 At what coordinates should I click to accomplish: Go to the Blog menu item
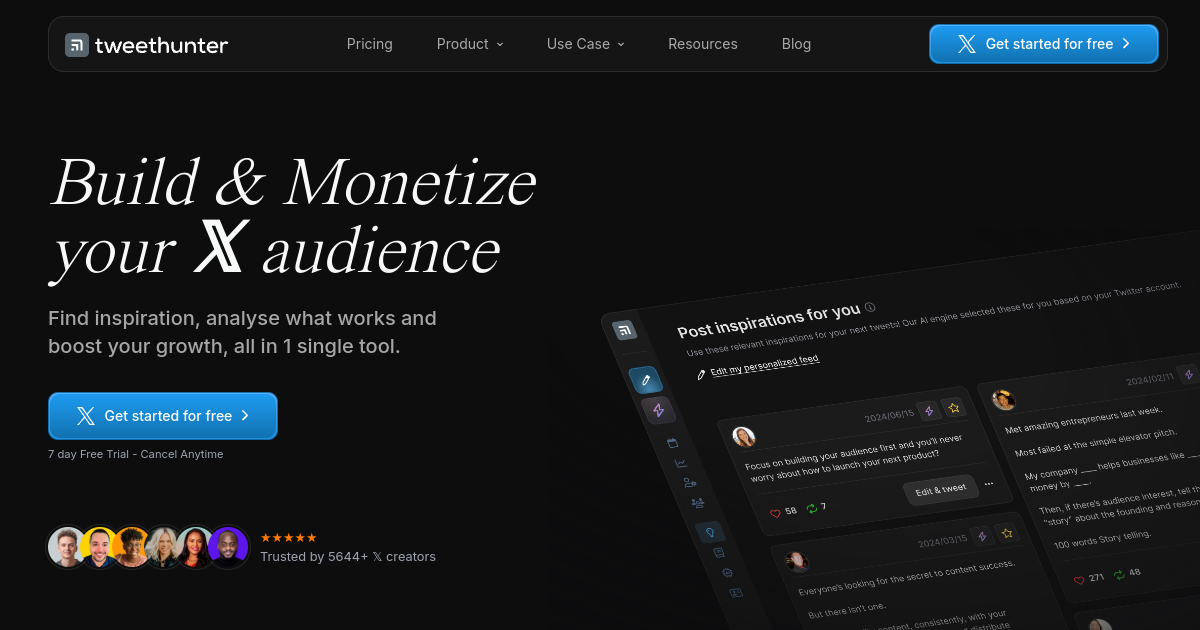[x=796, y=44]
